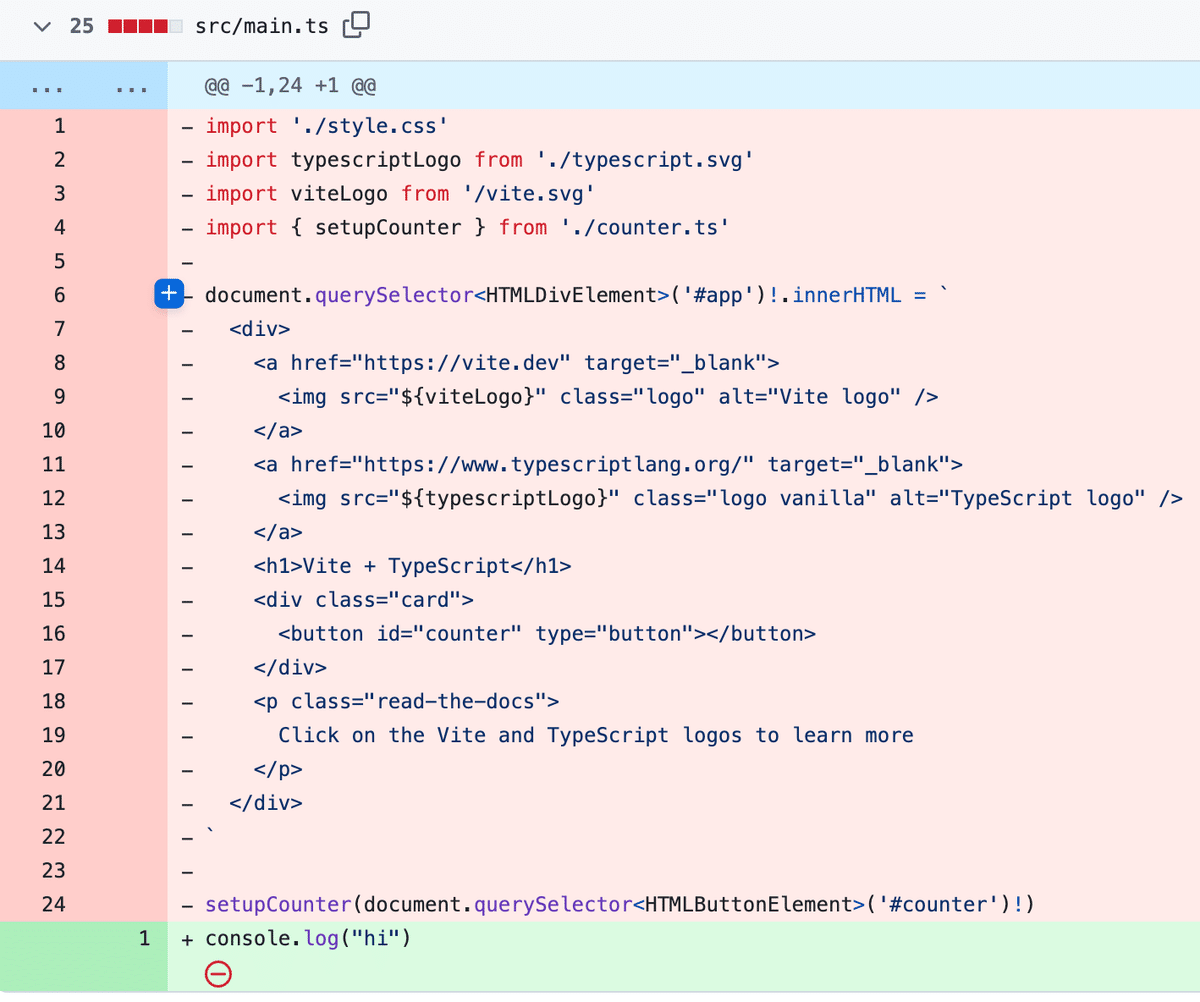Click the copy icon next to the filename
The height and width of the screenshot is (1002, 1200).
[357, 26]
